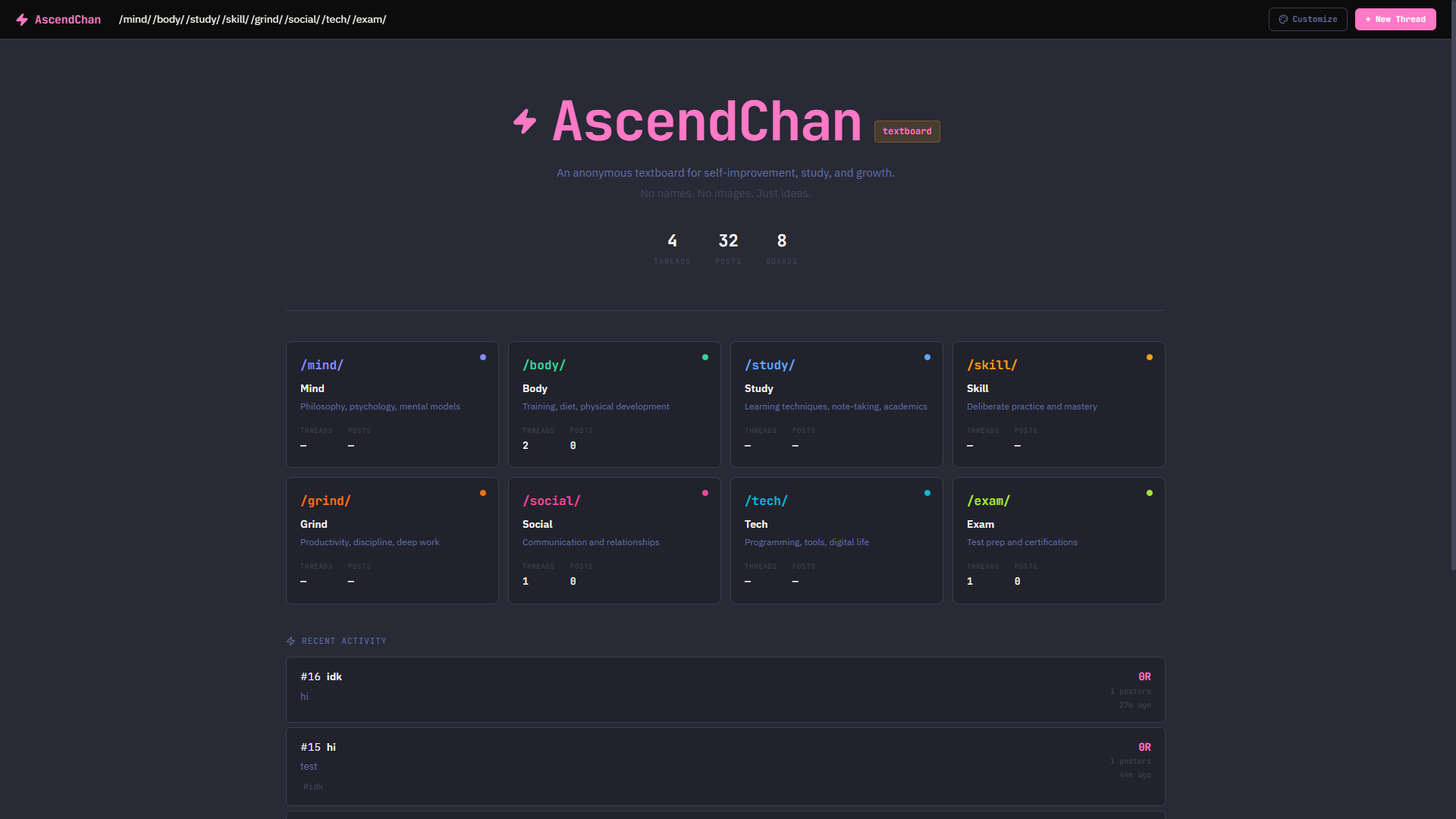The height and width of the screenshot is (819, 1456).
Task: Open the Customize panel
Action: pyautogui.click(x=1308, y=20)
